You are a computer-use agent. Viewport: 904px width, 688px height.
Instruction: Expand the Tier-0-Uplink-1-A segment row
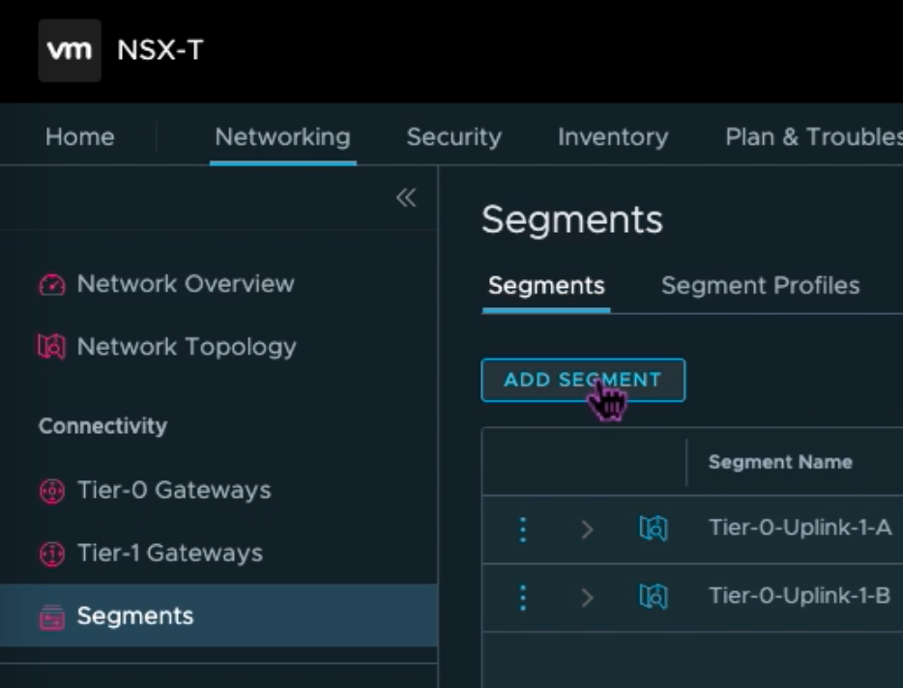click(x=587, y=529)
